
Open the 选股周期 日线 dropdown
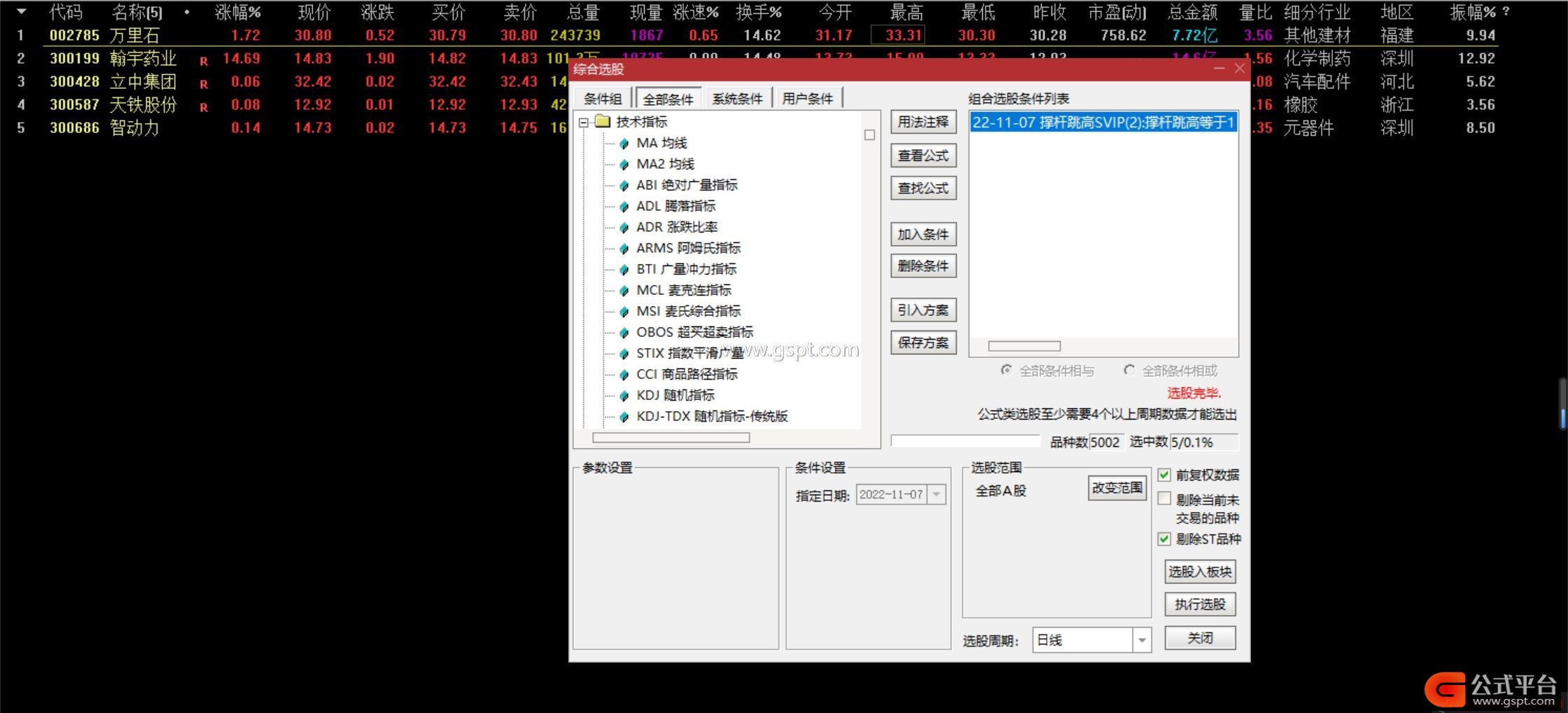[1142, 640]
